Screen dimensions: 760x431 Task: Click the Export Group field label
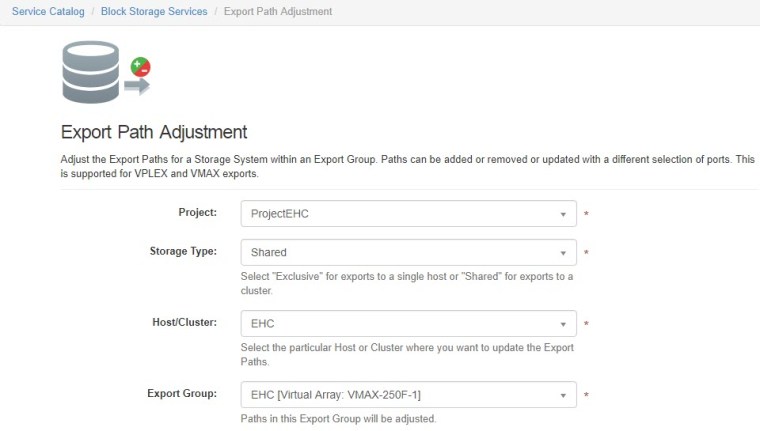[182, 394]
